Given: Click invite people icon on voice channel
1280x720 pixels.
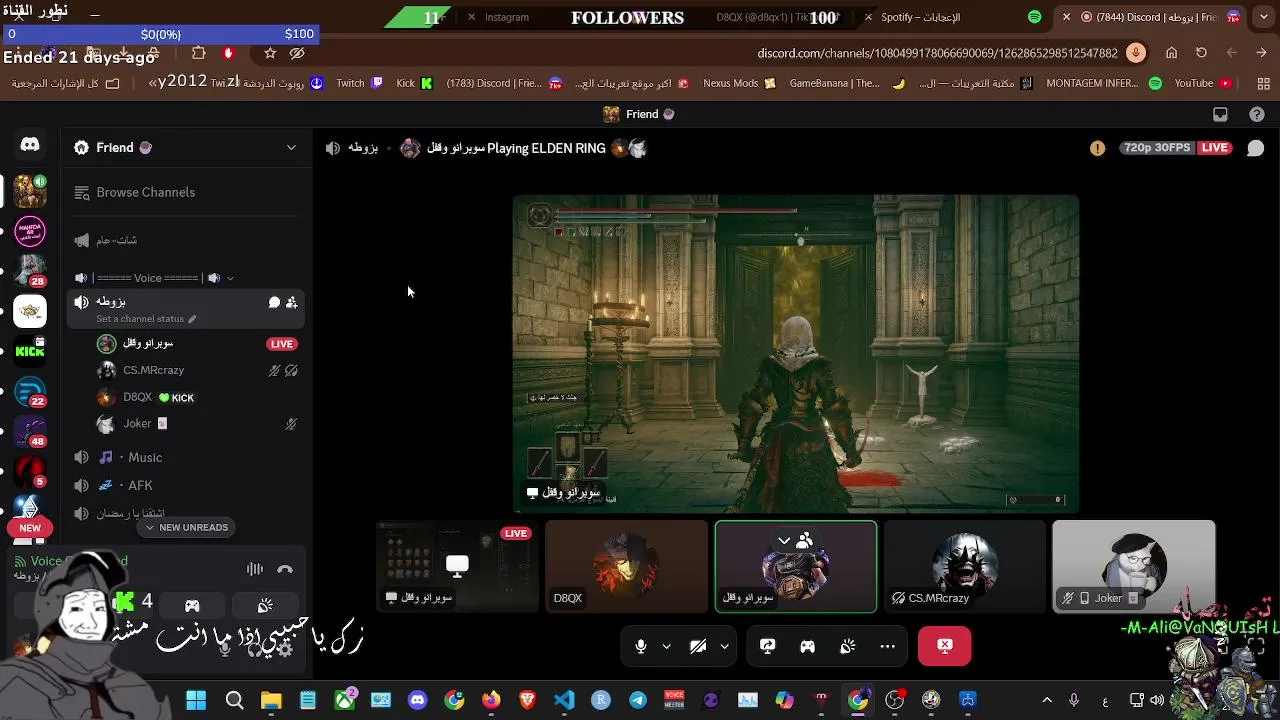Looking at the screenshot, I should (x=291, y=302).
